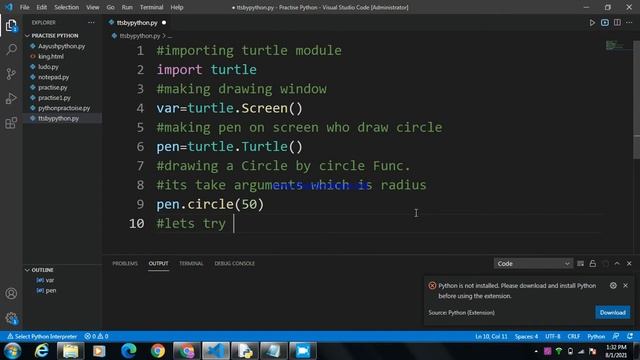Click UTF-8 encoding in status bar

(x=553, y=336)
